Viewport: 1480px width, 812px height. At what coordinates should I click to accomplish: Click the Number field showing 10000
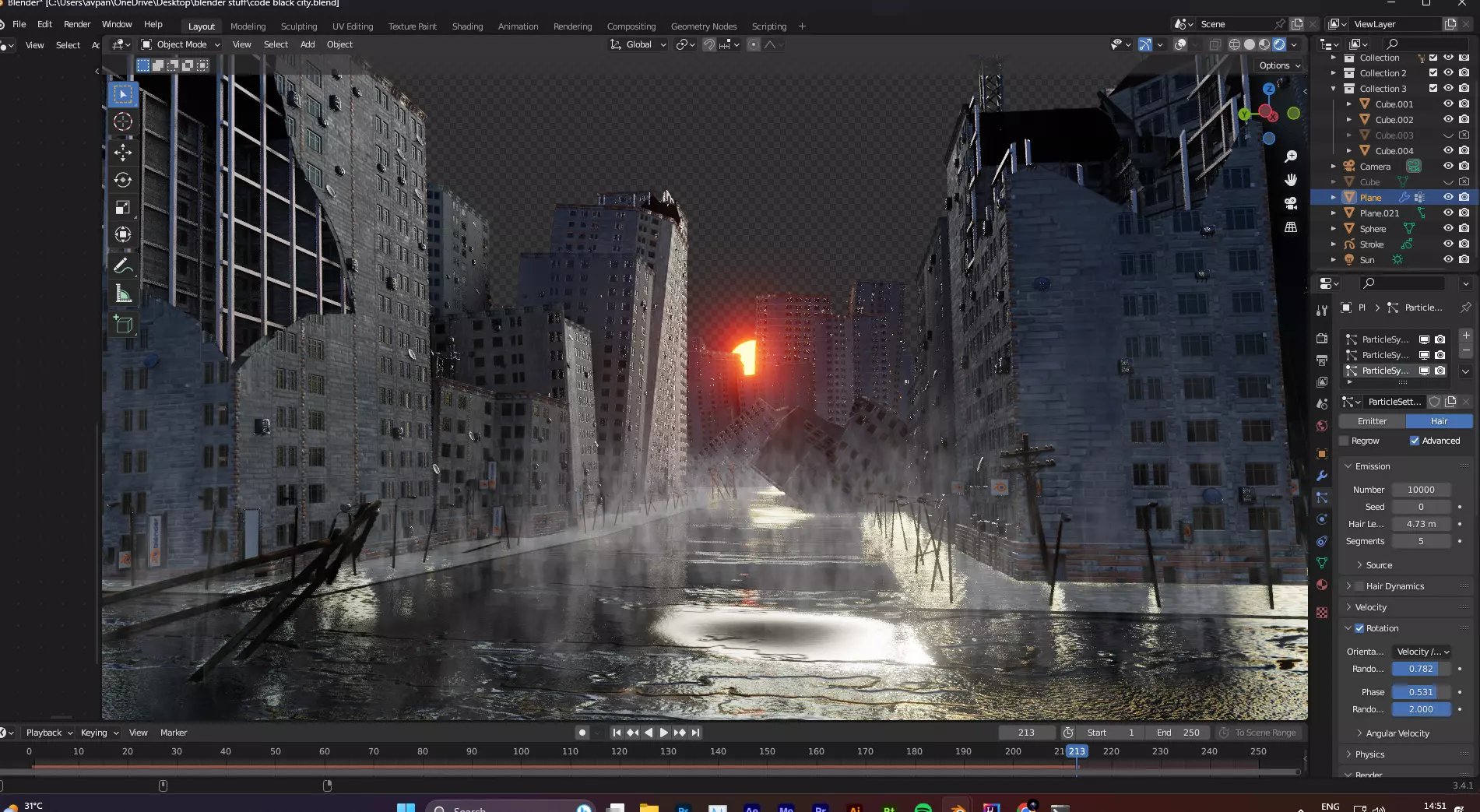click(x=1421, y=490)
